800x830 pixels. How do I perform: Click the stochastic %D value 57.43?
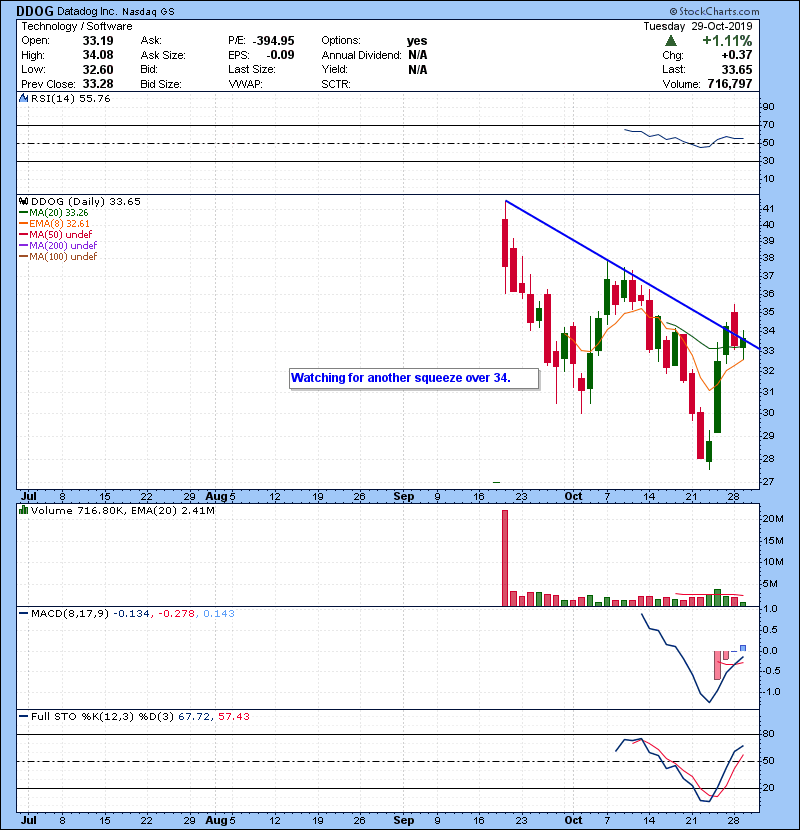pos(233,717)
